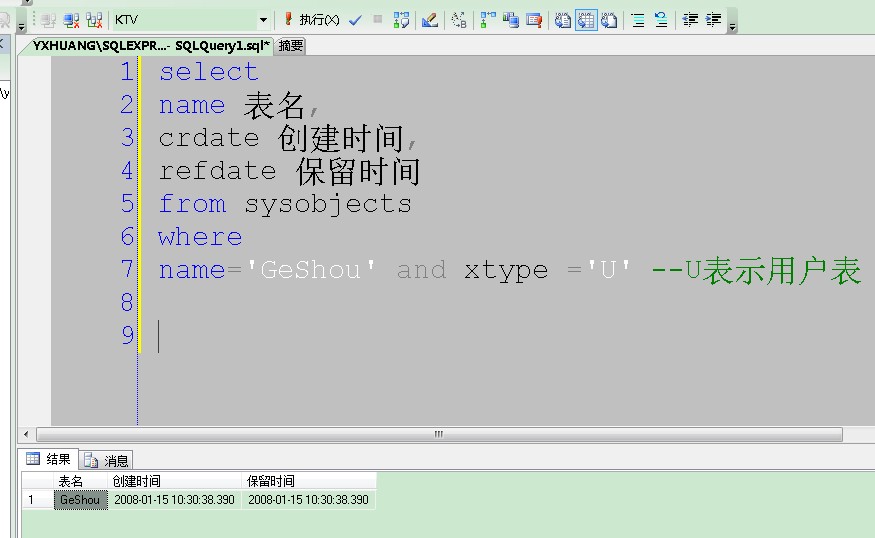Click the Change Connection icon
This screenshot has height=538, width=875.
(94, 20)
